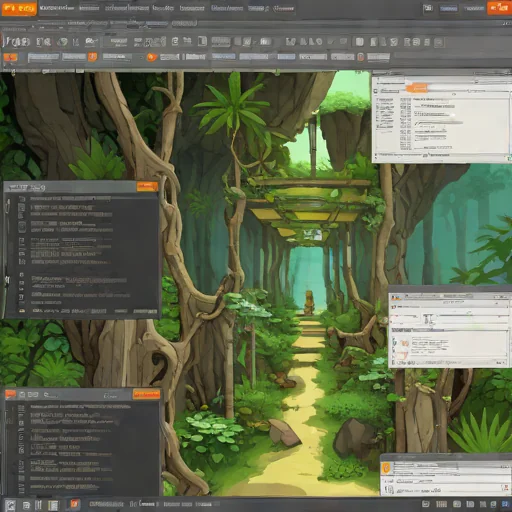Click the round orange icon in the options bar

151,57
